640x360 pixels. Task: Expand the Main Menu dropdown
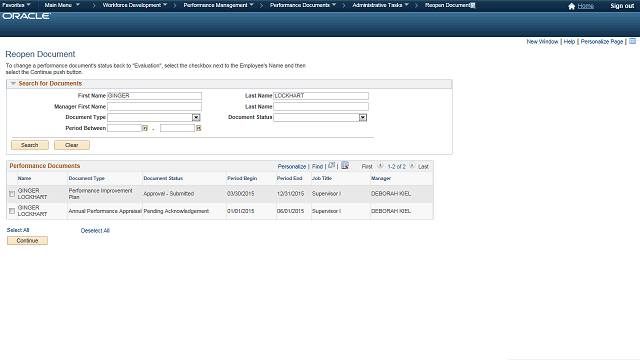[x=62, y=5]
